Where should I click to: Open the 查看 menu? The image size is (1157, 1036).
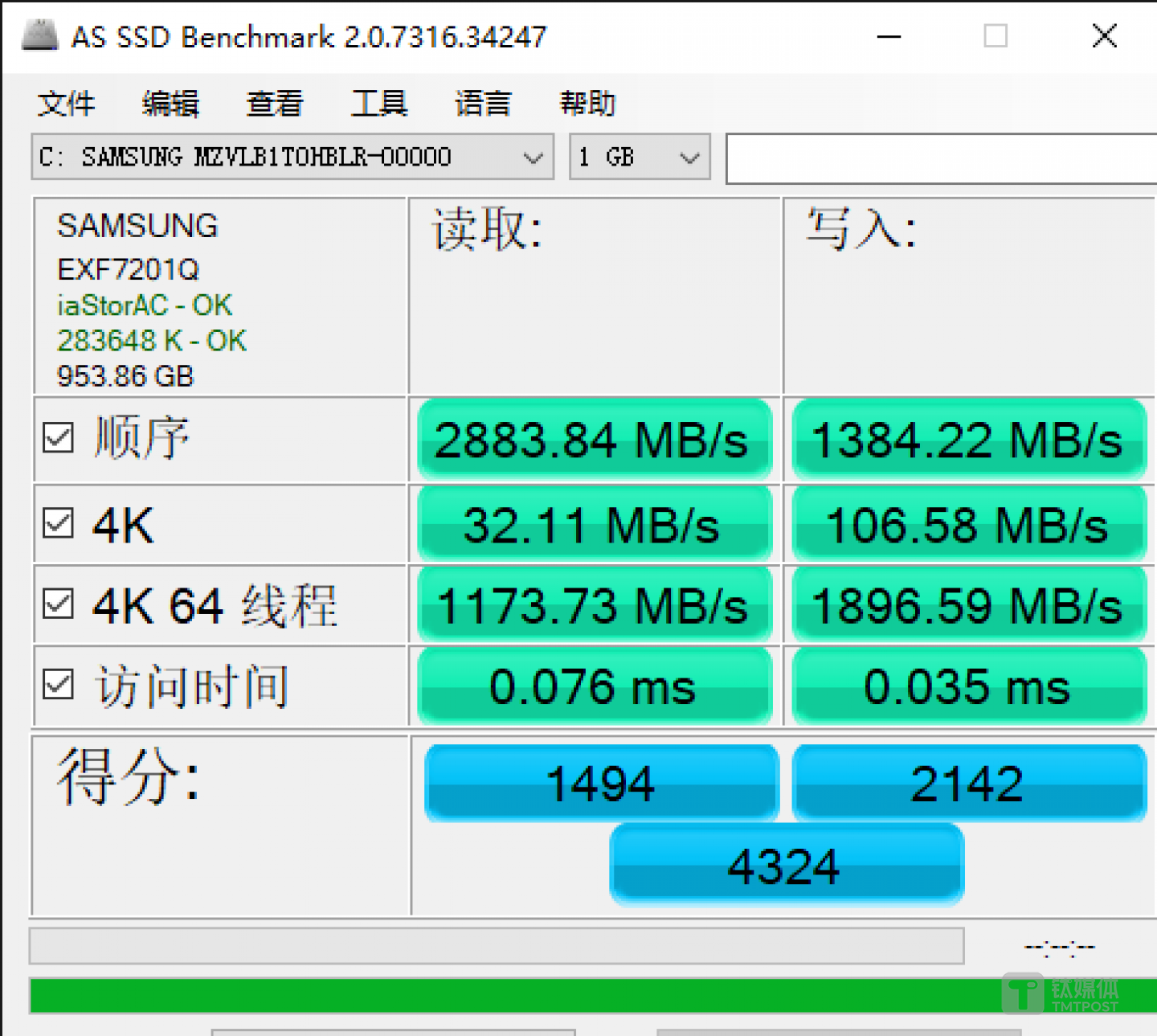274,103
